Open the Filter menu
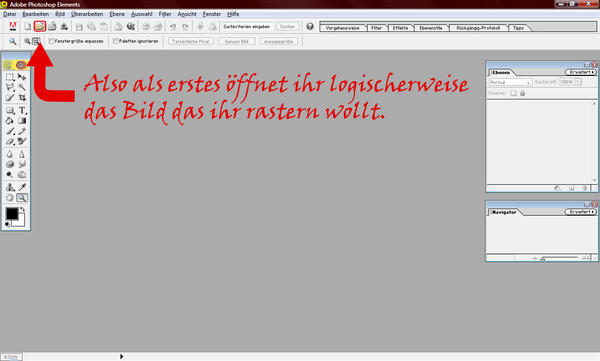The width and height of the screenshot is (600, 361). click(x=165, y=14)
